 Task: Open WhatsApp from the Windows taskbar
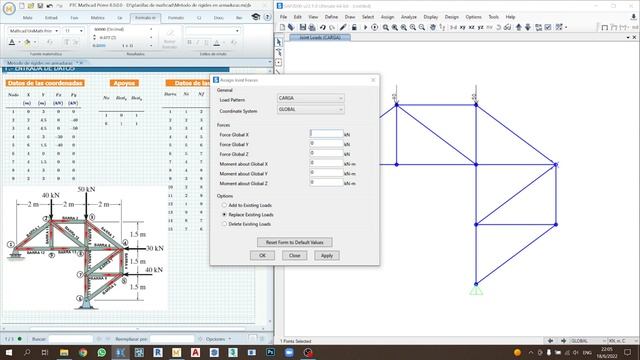tap(101, 352)
